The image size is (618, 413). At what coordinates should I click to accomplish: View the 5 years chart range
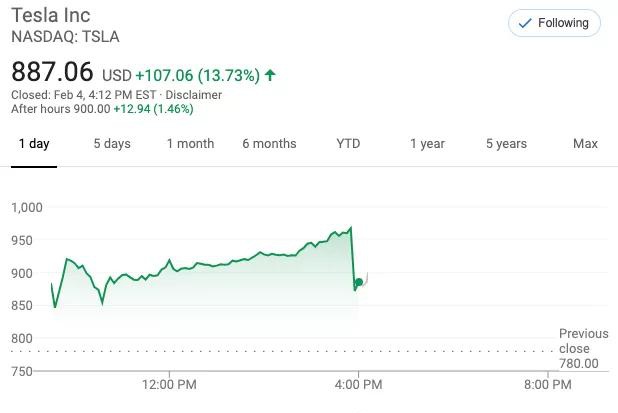pyautogui.click(x=506, y=144)
